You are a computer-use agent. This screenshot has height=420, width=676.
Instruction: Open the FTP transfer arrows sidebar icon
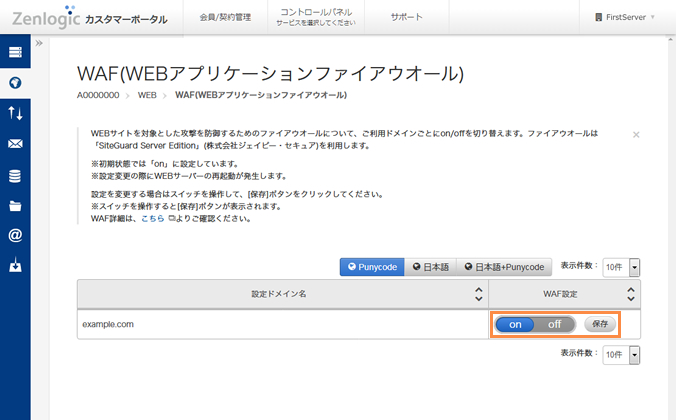[x=15, y=113]
